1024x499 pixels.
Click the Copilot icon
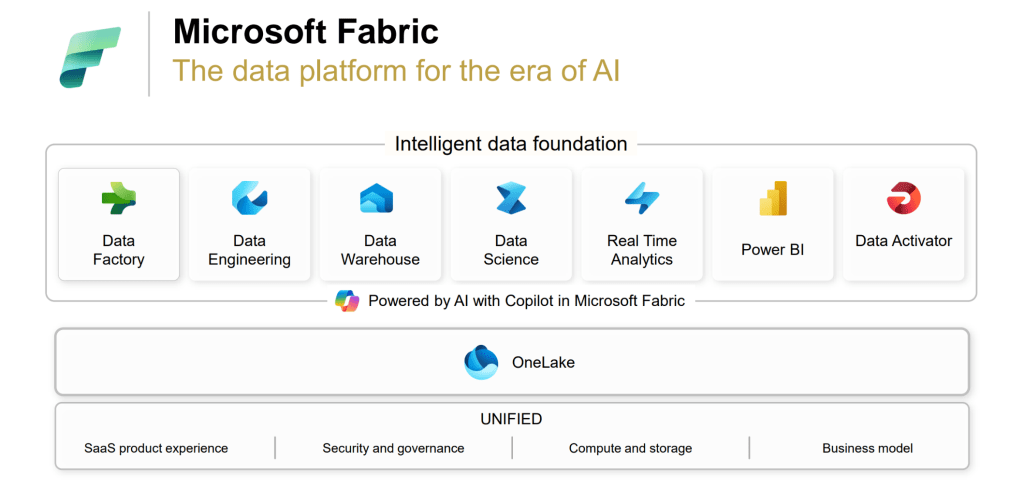(x=347, y=300)
